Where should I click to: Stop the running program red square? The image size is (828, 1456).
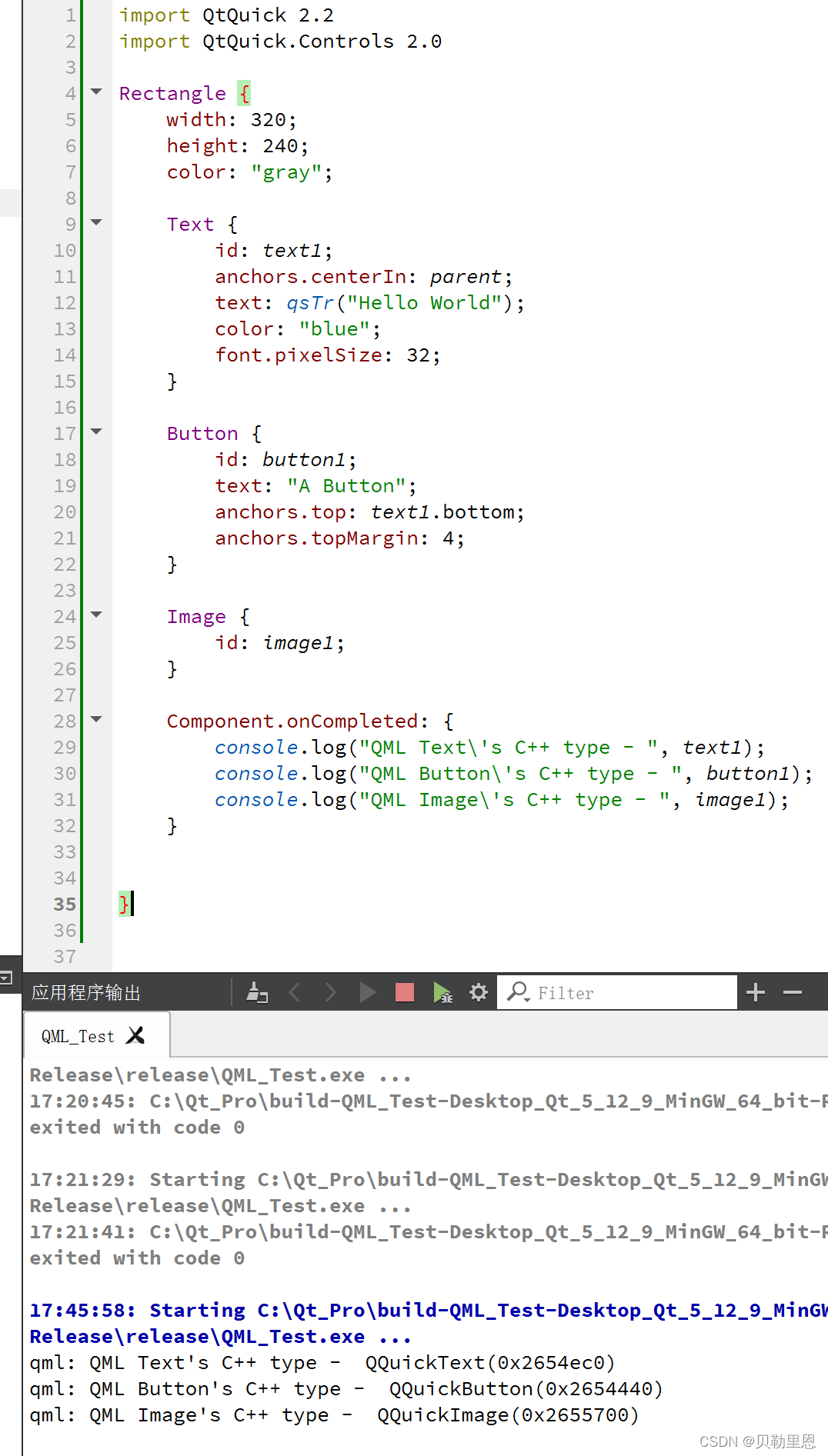point(405,993)
